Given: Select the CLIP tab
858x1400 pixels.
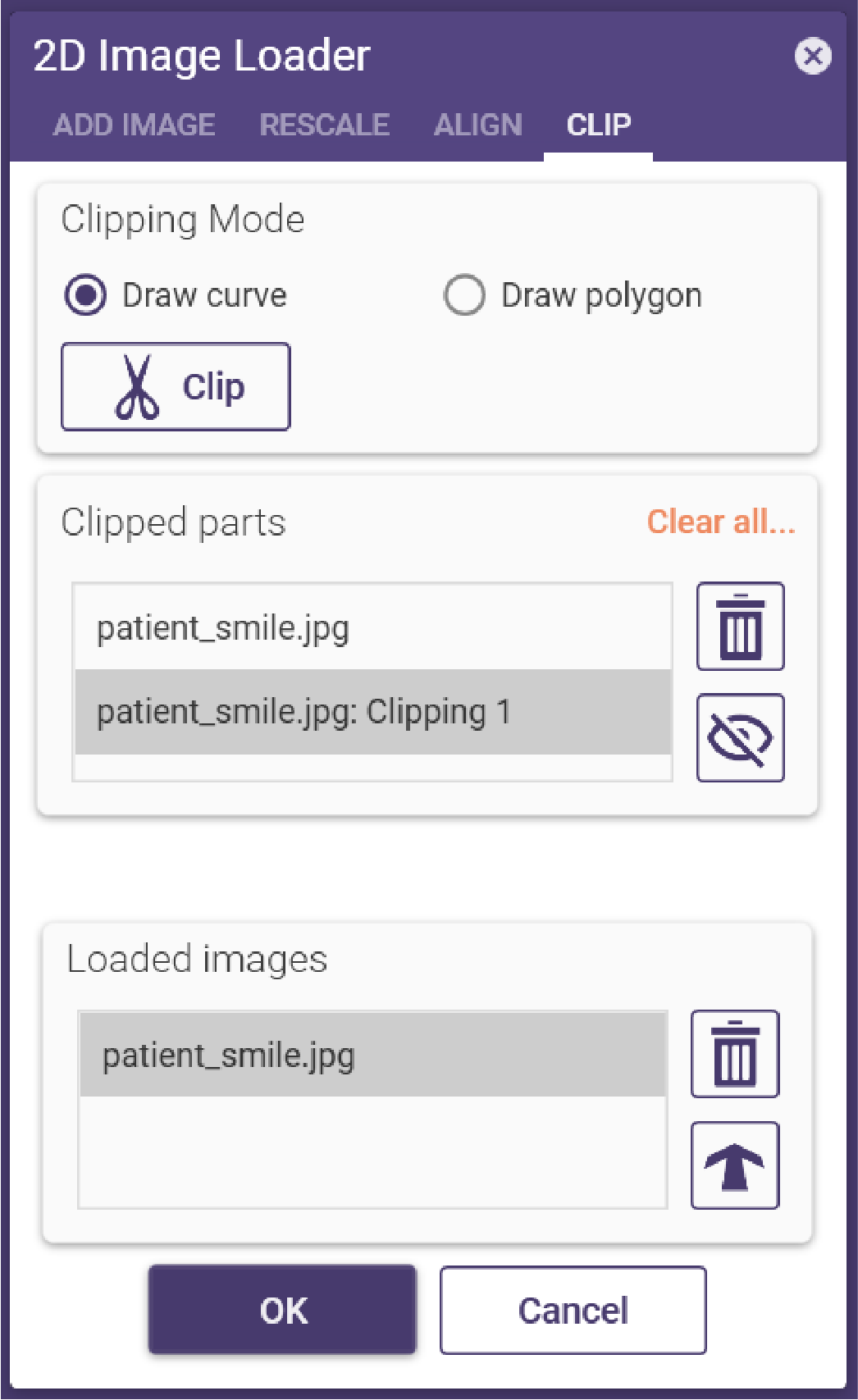Looking at the screenshot, I should tap(599, 125).
